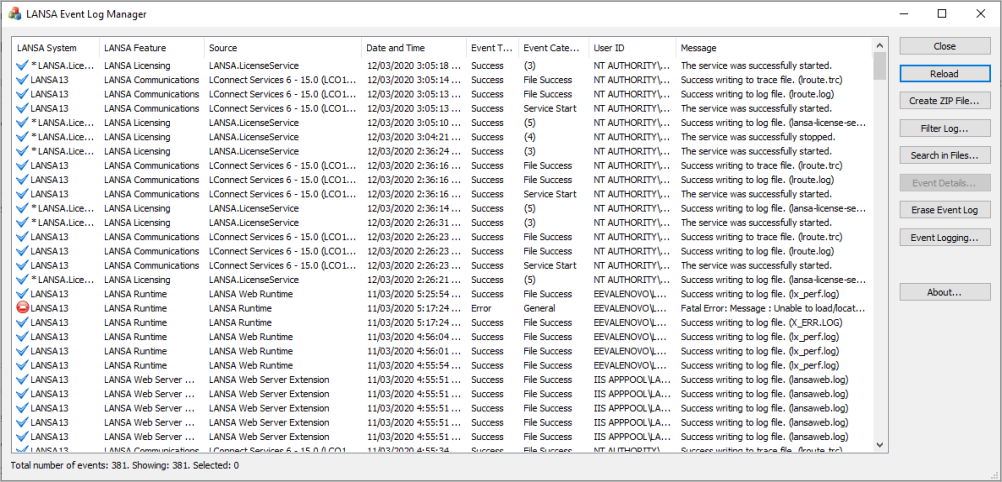Image resolution: width=1002 pixels, height=482 pixels.
Task: Click the checkmark icon of the LANSA Web Runtime 5:25:54 row
Action: click(22, 294)
